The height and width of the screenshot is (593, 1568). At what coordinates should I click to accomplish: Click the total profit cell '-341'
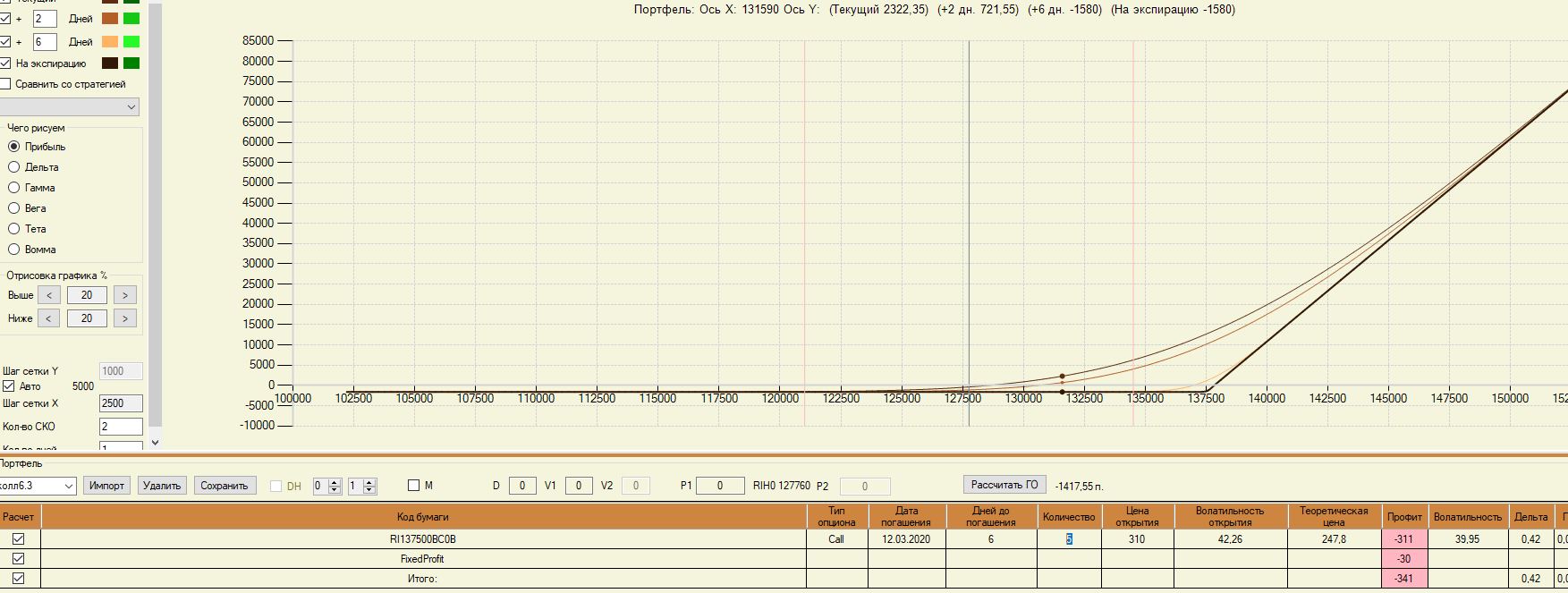1404,579
